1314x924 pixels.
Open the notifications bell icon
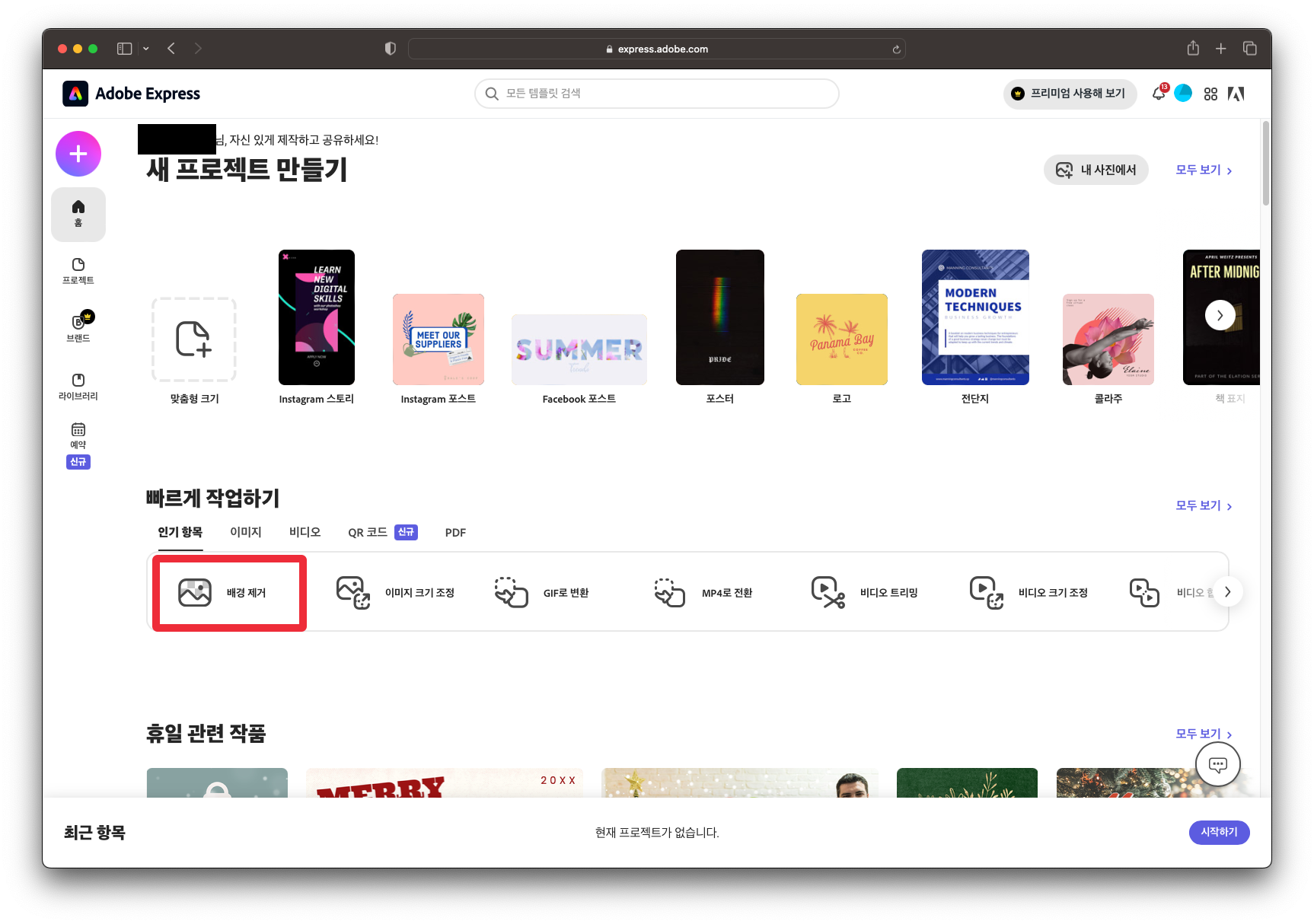tap(1159, 93)
